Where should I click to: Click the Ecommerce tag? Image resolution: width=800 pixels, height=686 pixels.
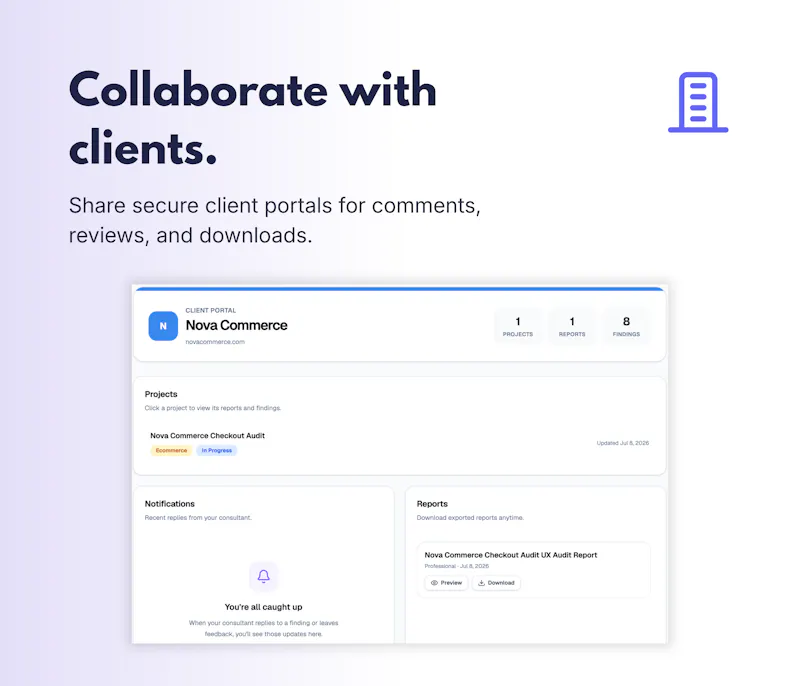pos(171,450)
